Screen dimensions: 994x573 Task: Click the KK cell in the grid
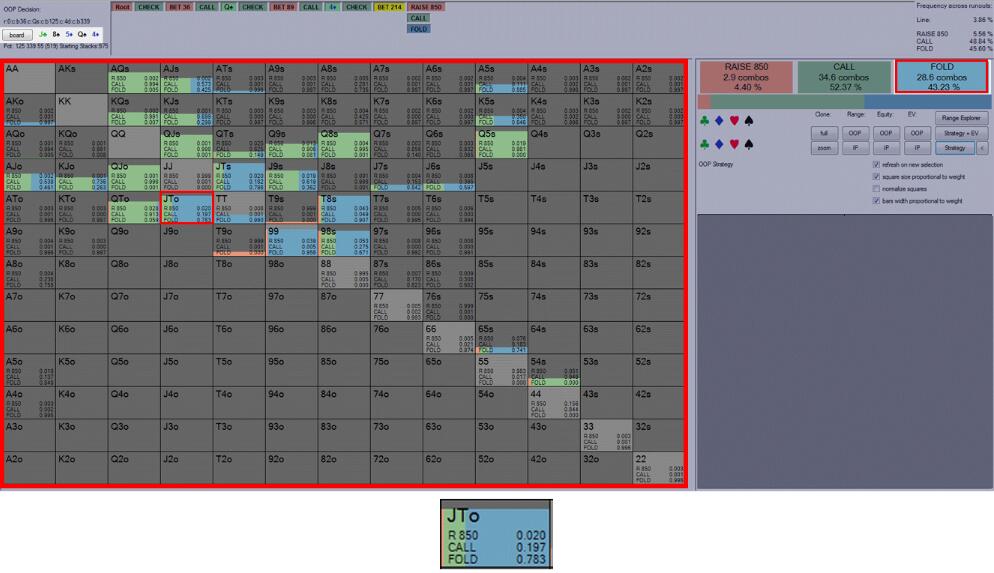click(x=82, y=110)
